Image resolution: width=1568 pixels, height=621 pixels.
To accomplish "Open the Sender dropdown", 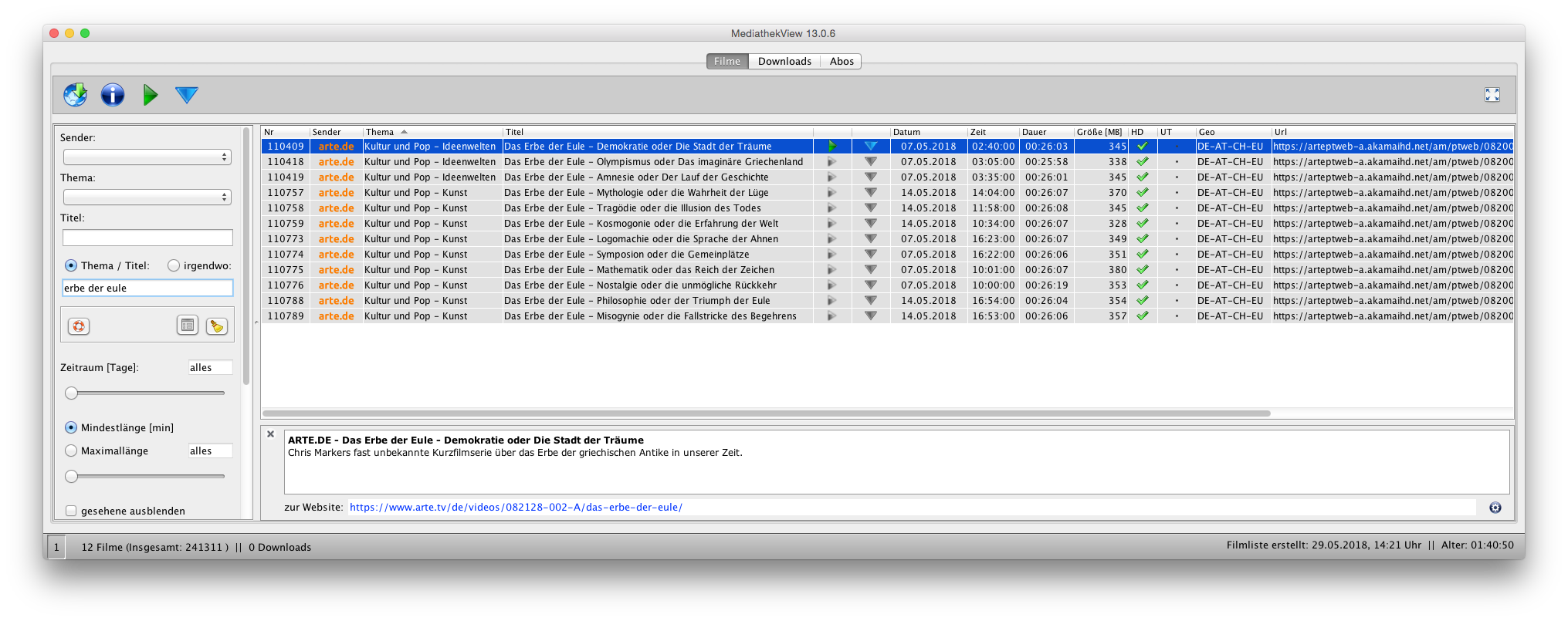I will [147, 157].
